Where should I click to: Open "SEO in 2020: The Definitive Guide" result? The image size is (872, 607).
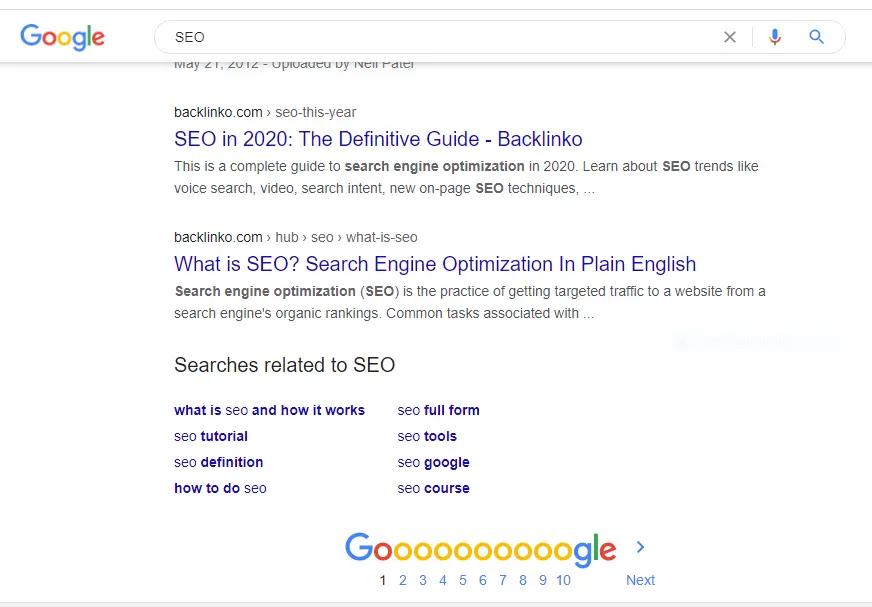[378, 139]
